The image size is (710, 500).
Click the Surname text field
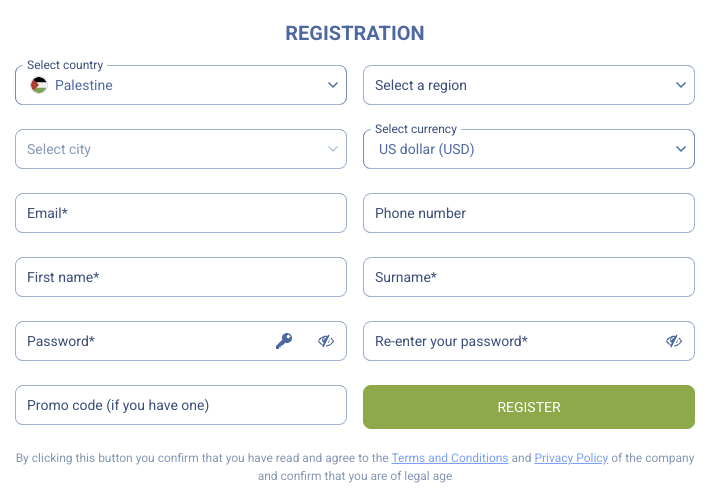click(528, 278)
